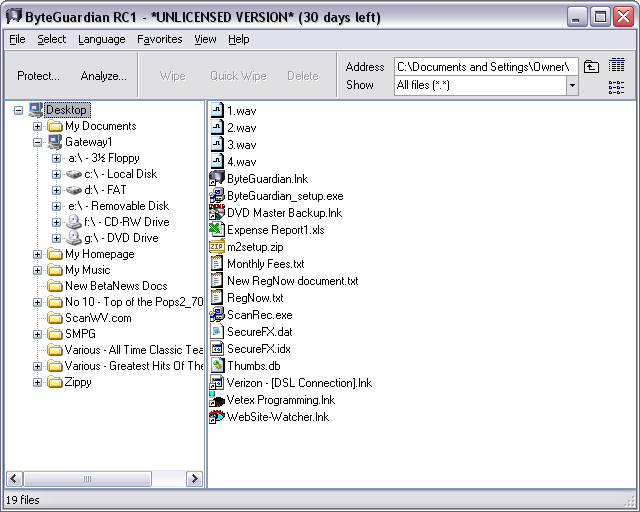Viewport: 640px width, 512px height.
Task: Select the ScanRec.exe icon
Action: (x=217, y=315)
